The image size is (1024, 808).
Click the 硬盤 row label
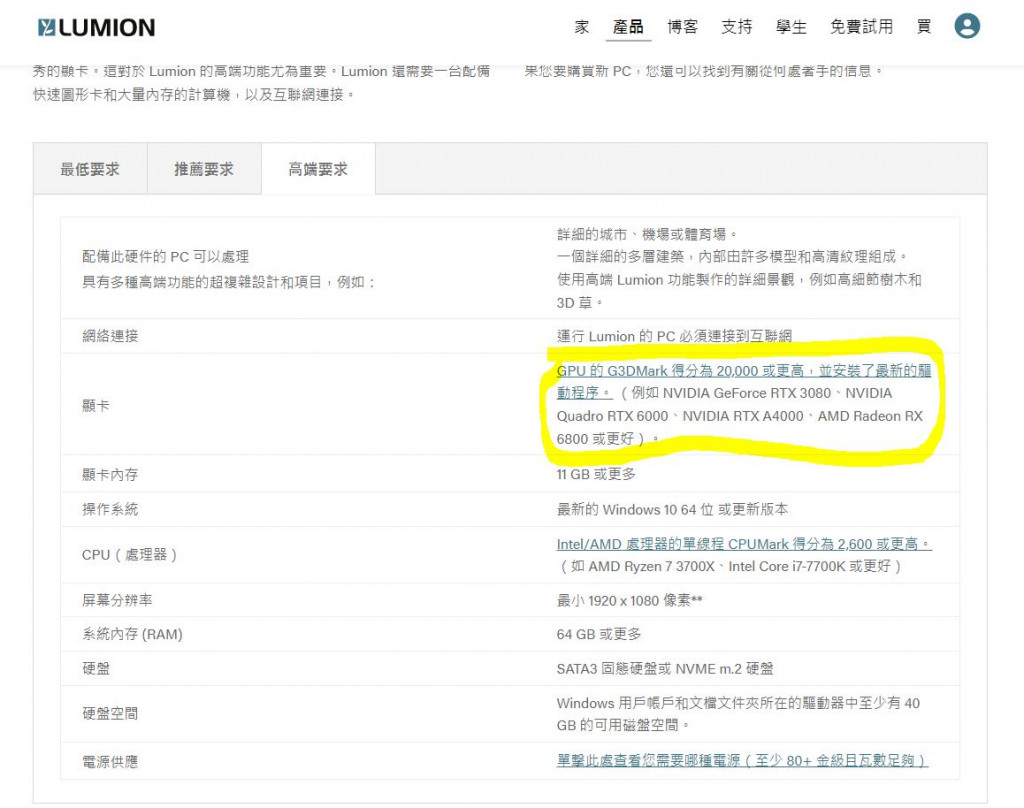(x=95, y=669)
